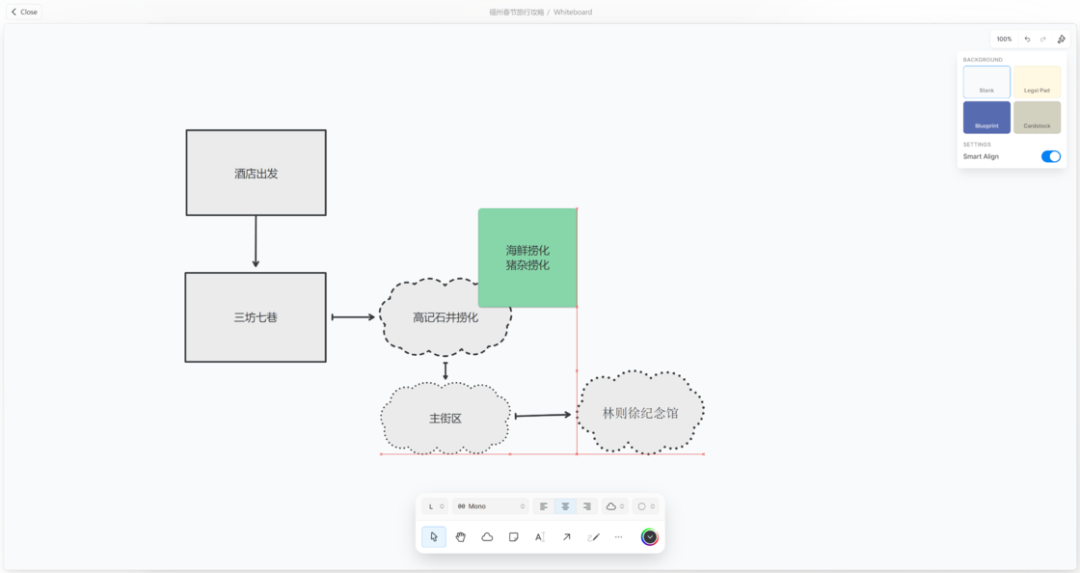This screenshot has width=1080, height=573.
Task: Select the 三坊七巷 rectangle
Action: pyautogui.click(x=255, y=317)
